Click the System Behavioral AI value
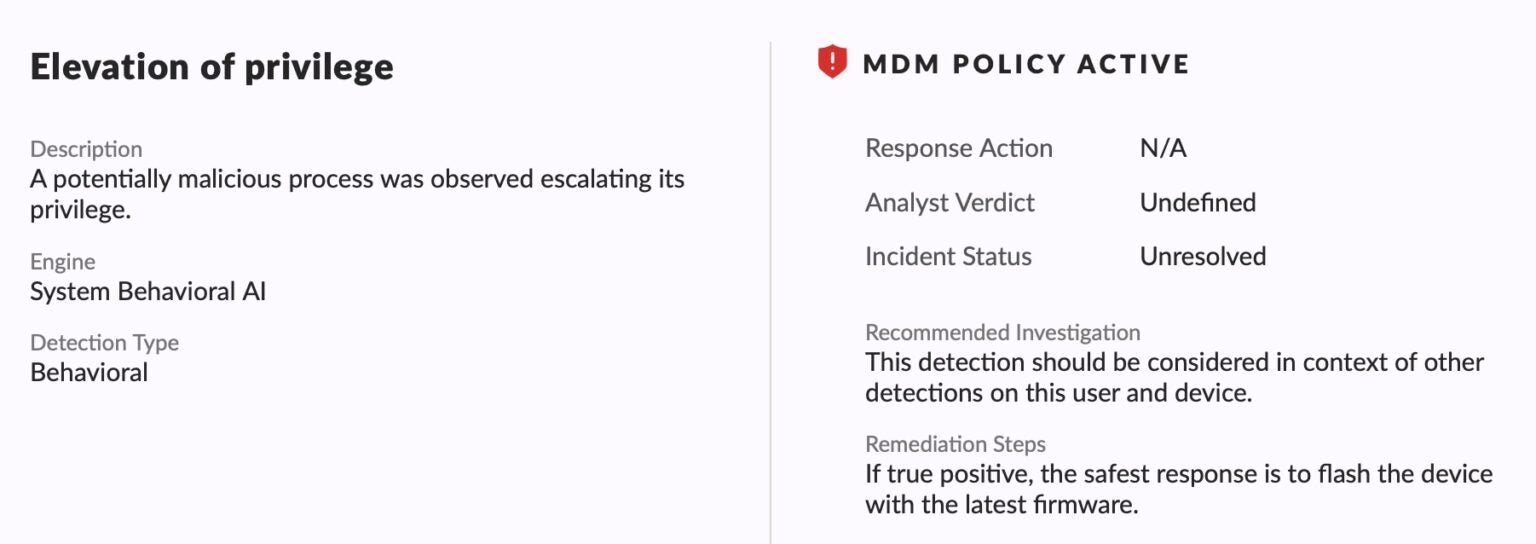This screenshot has width=1536, height=544. (148, 292)
